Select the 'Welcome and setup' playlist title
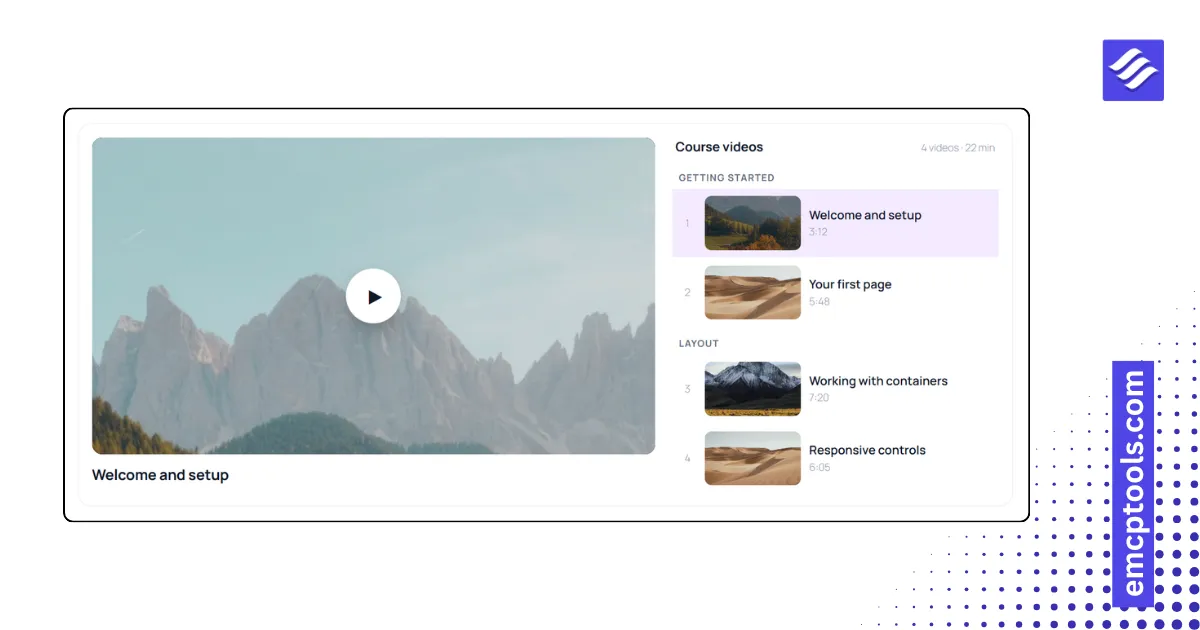1200x630 pixels. (x=865, y=215)
